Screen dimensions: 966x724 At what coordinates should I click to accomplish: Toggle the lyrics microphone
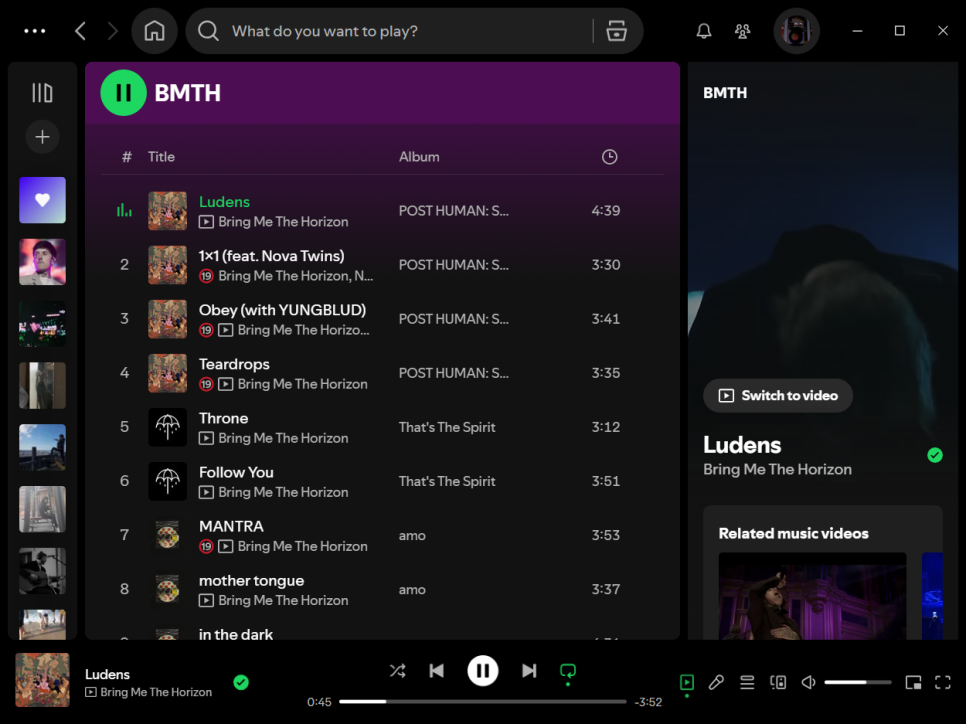click(716, 682)
